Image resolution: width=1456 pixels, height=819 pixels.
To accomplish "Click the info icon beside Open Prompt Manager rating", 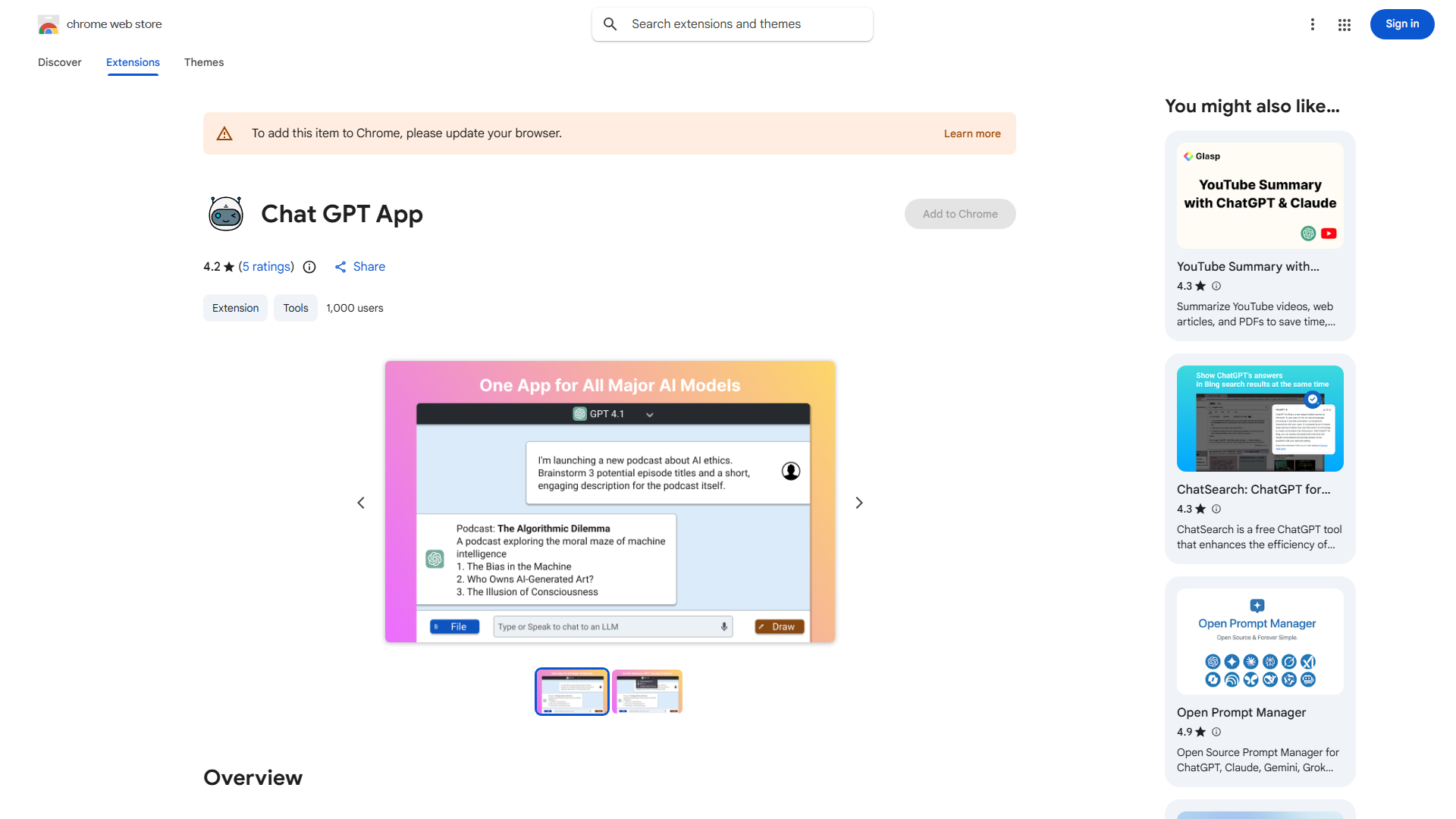I will (1216, 732).
